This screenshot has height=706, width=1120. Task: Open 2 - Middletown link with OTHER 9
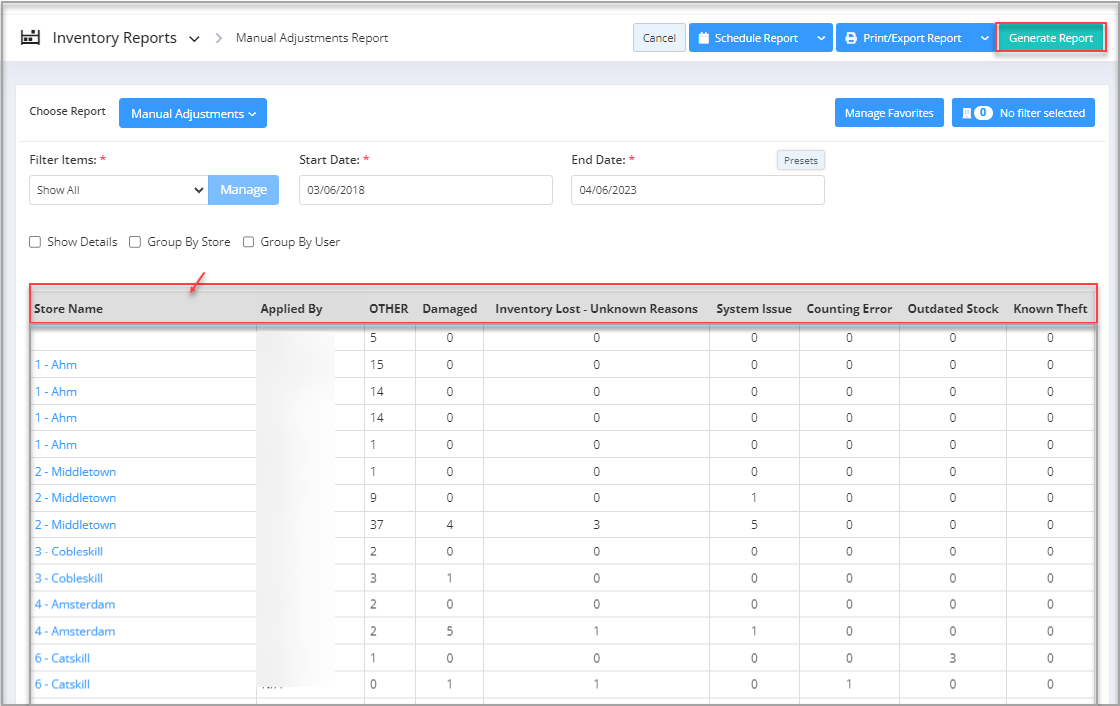click(x=75, y=498)
